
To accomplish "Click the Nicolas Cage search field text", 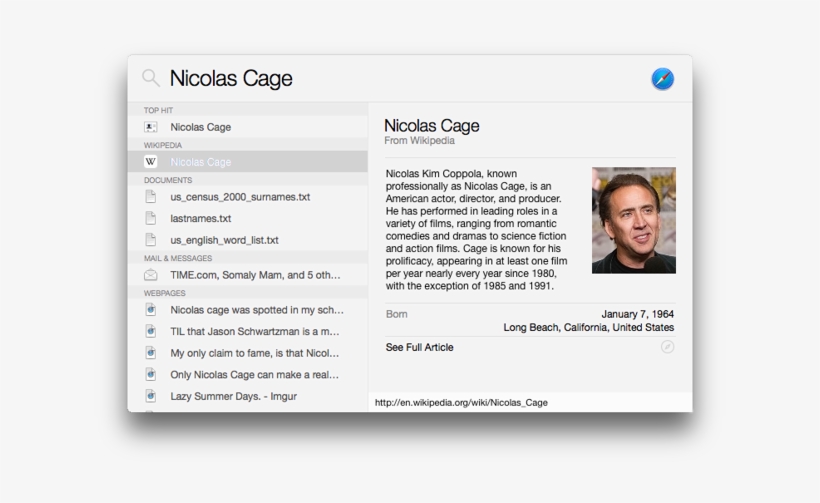I will (x=231, y=78).
